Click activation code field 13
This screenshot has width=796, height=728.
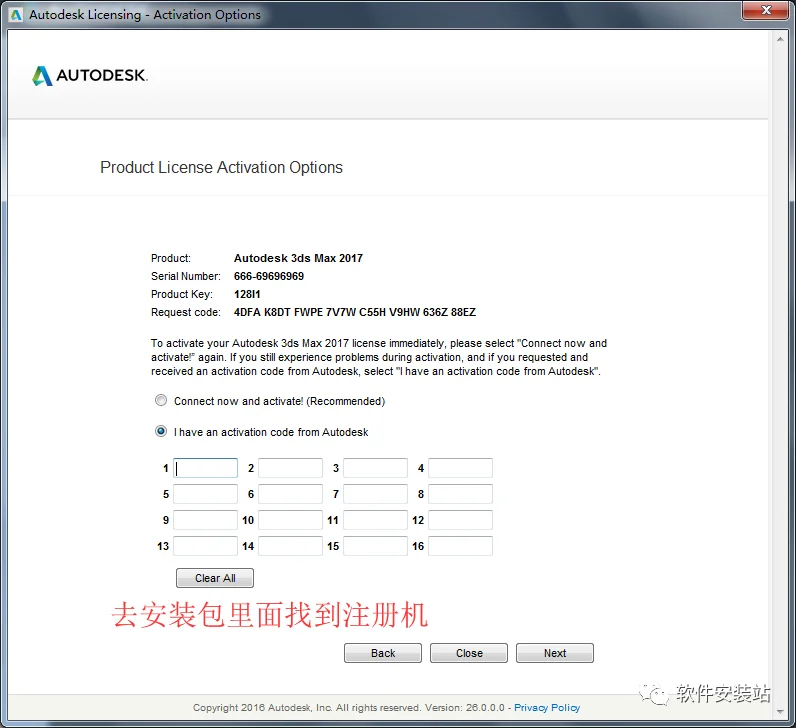(x=206, y=546)
